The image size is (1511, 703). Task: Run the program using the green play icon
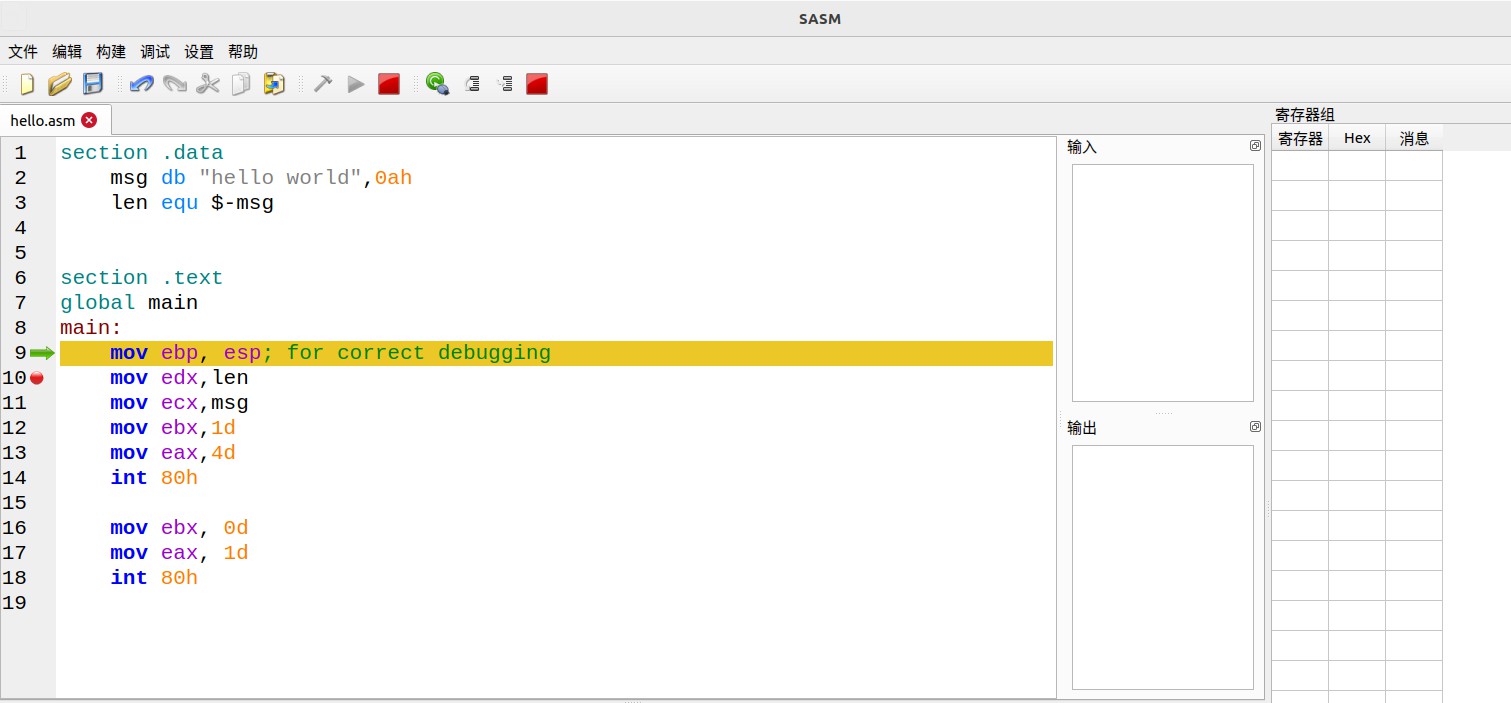pyautogui.click(x=355, y=84)
